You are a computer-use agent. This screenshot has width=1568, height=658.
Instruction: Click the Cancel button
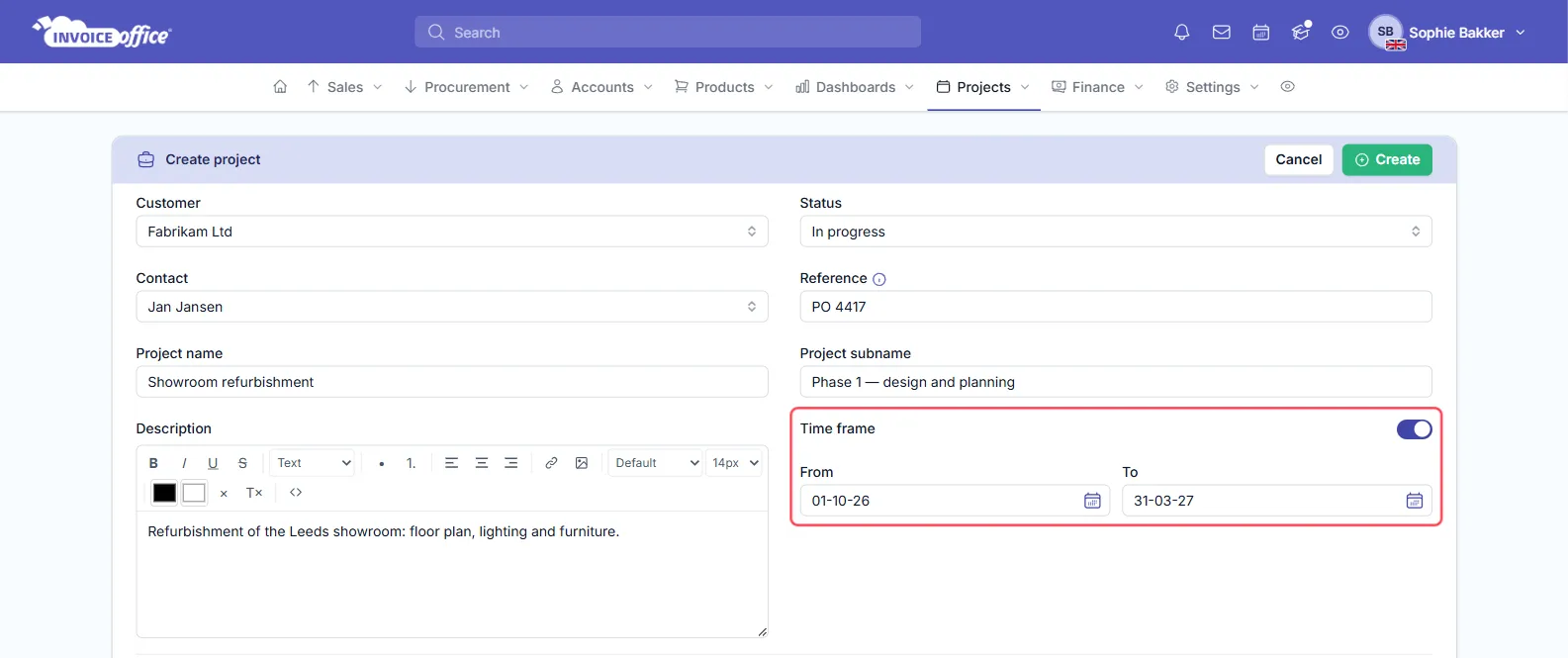[1299, 160]
